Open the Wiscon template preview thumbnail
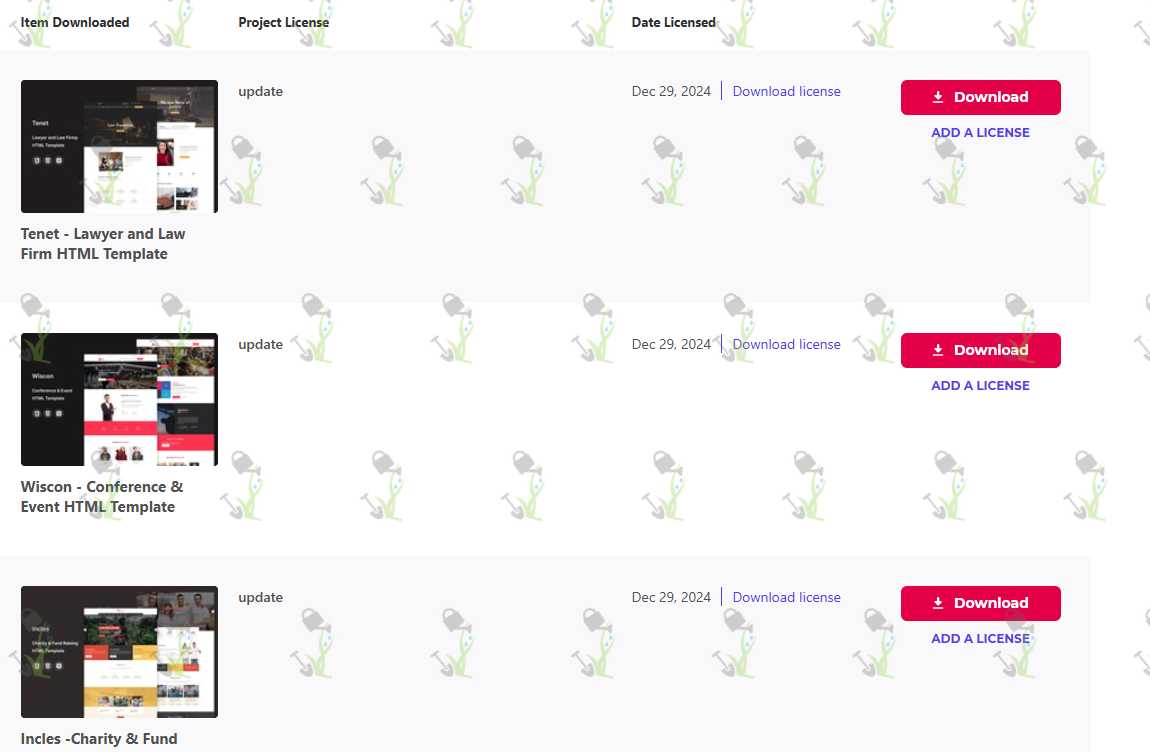Image resolution: width=1150 pixels, height=752 pixels. pos(120,400)
